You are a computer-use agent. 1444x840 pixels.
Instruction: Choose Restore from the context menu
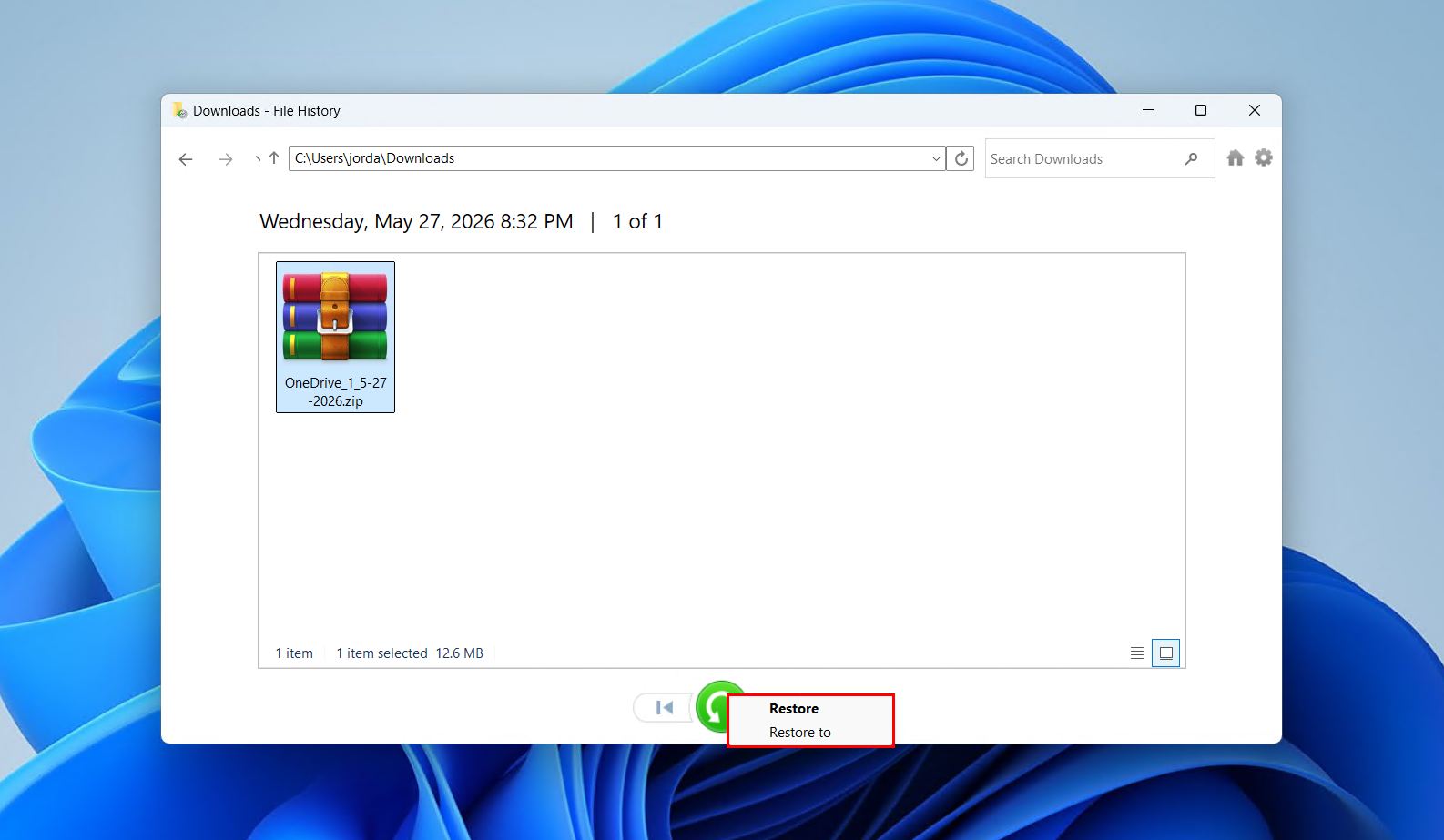tap(794, 709)
